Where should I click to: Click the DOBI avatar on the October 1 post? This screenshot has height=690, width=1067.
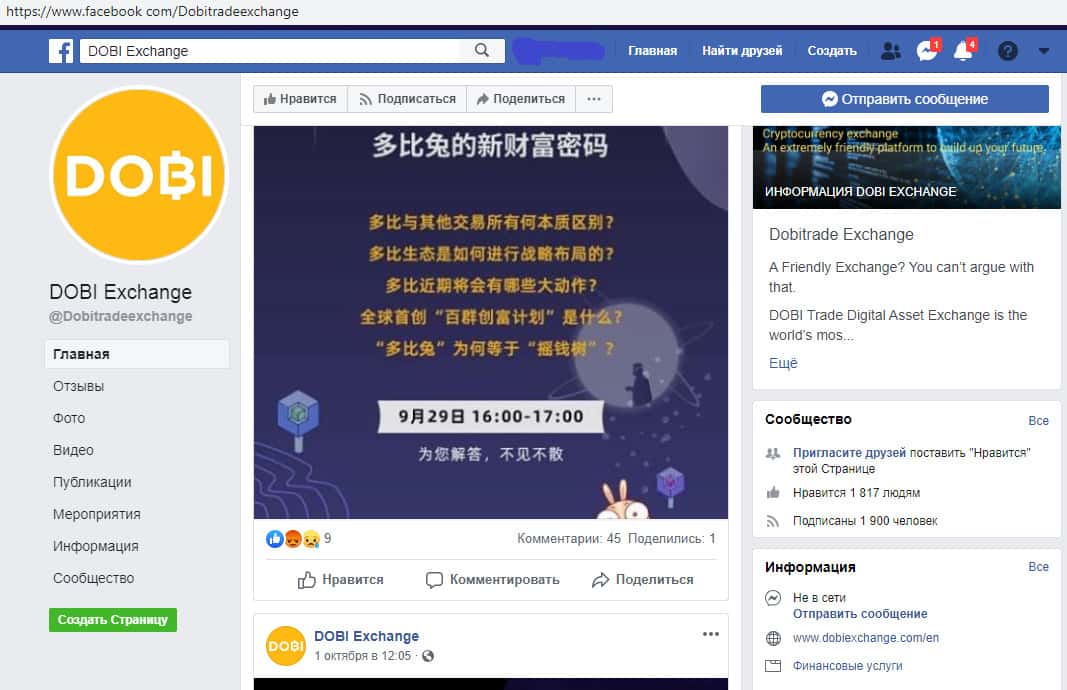point(286,645)
